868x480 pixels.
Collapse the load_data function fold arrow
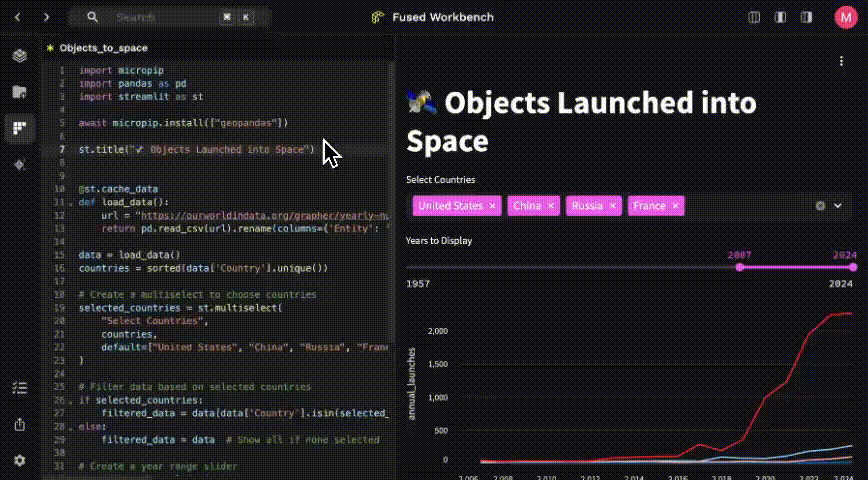71,203
